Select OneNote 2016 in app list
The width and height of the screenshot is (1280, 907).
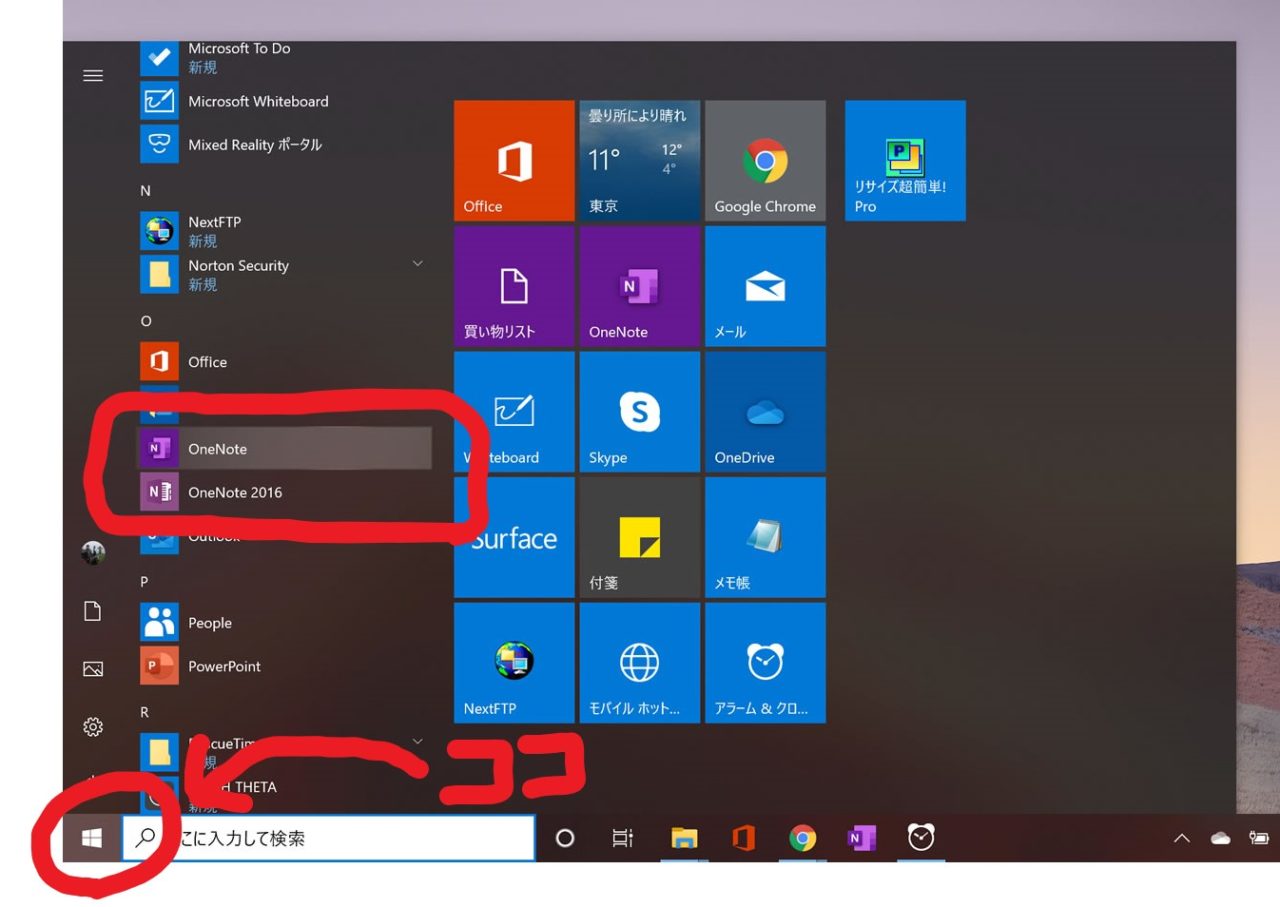click(x=235, y=492)
